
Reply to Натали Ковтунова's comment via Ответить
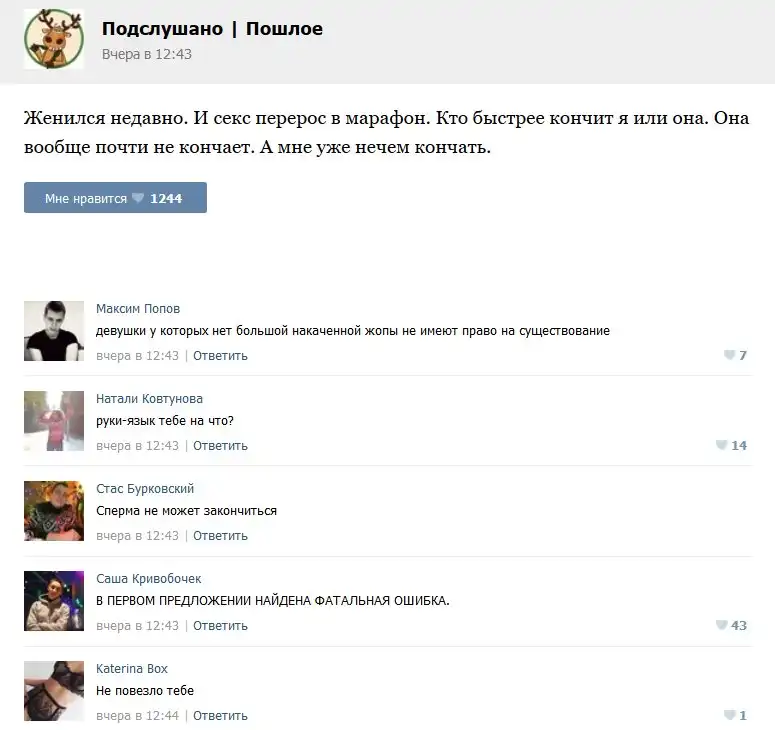click(220, 445)
